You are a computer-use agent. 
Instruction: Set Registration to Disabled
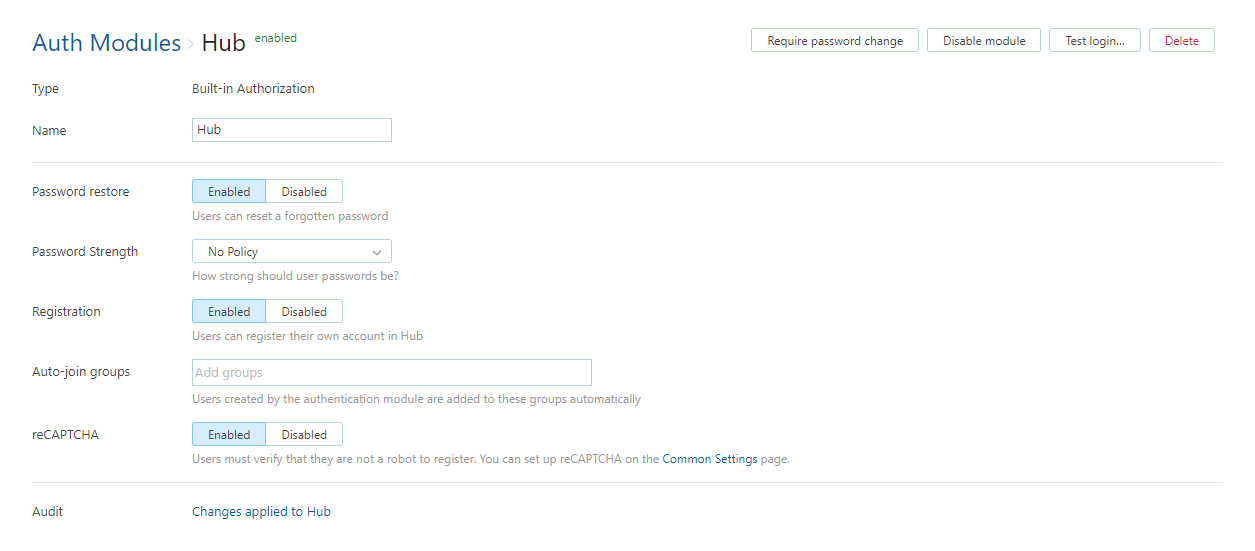point(304,312)
